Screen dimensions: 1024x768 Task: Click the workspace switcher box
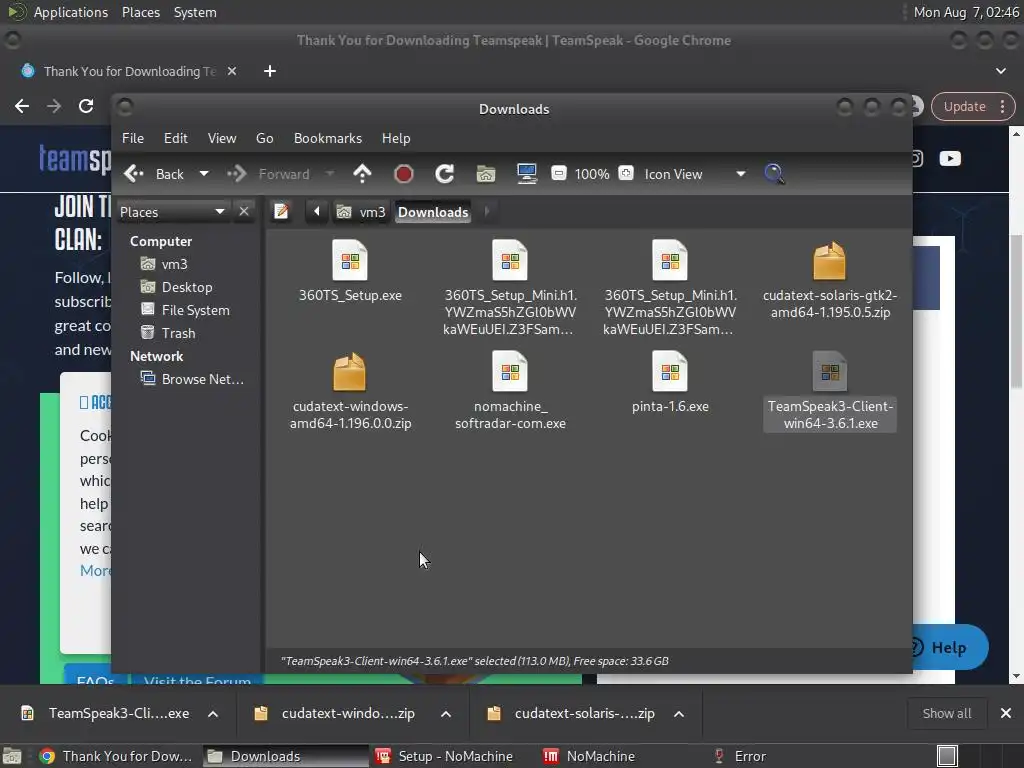[947, 756]
